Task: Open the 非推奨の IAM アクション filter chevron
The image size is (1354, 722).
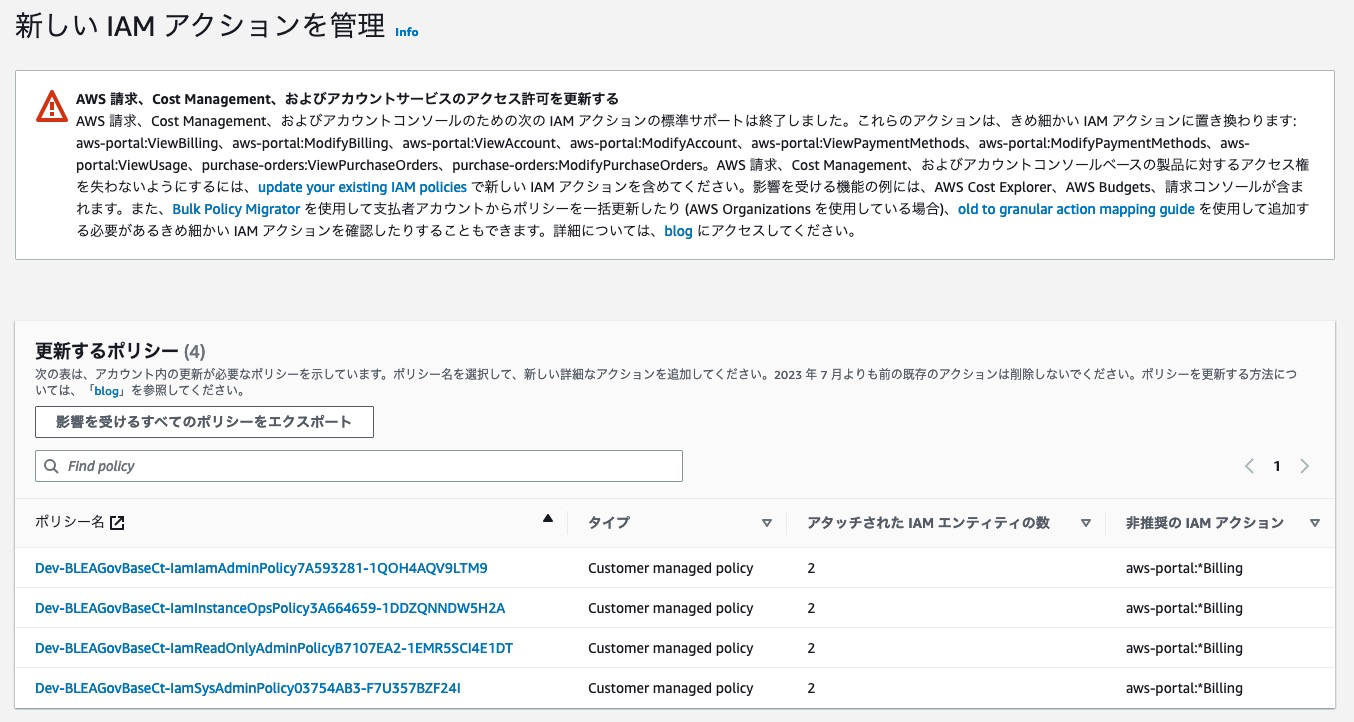Action: pyautogui.click(x=1315, y=522)
